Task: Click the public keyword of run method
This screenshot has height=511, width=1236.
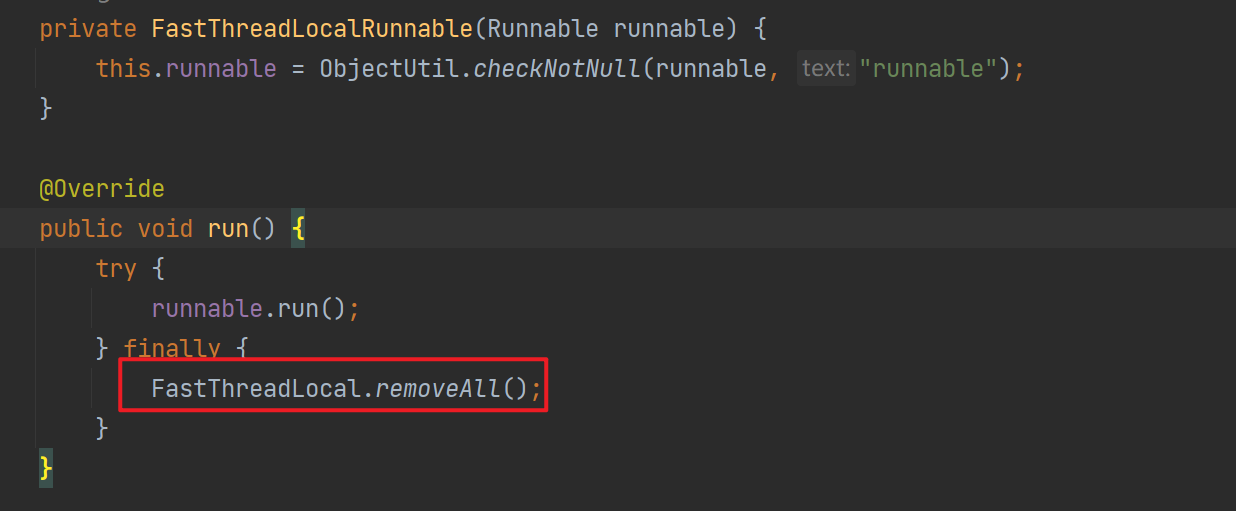Action: click(81, 229)
